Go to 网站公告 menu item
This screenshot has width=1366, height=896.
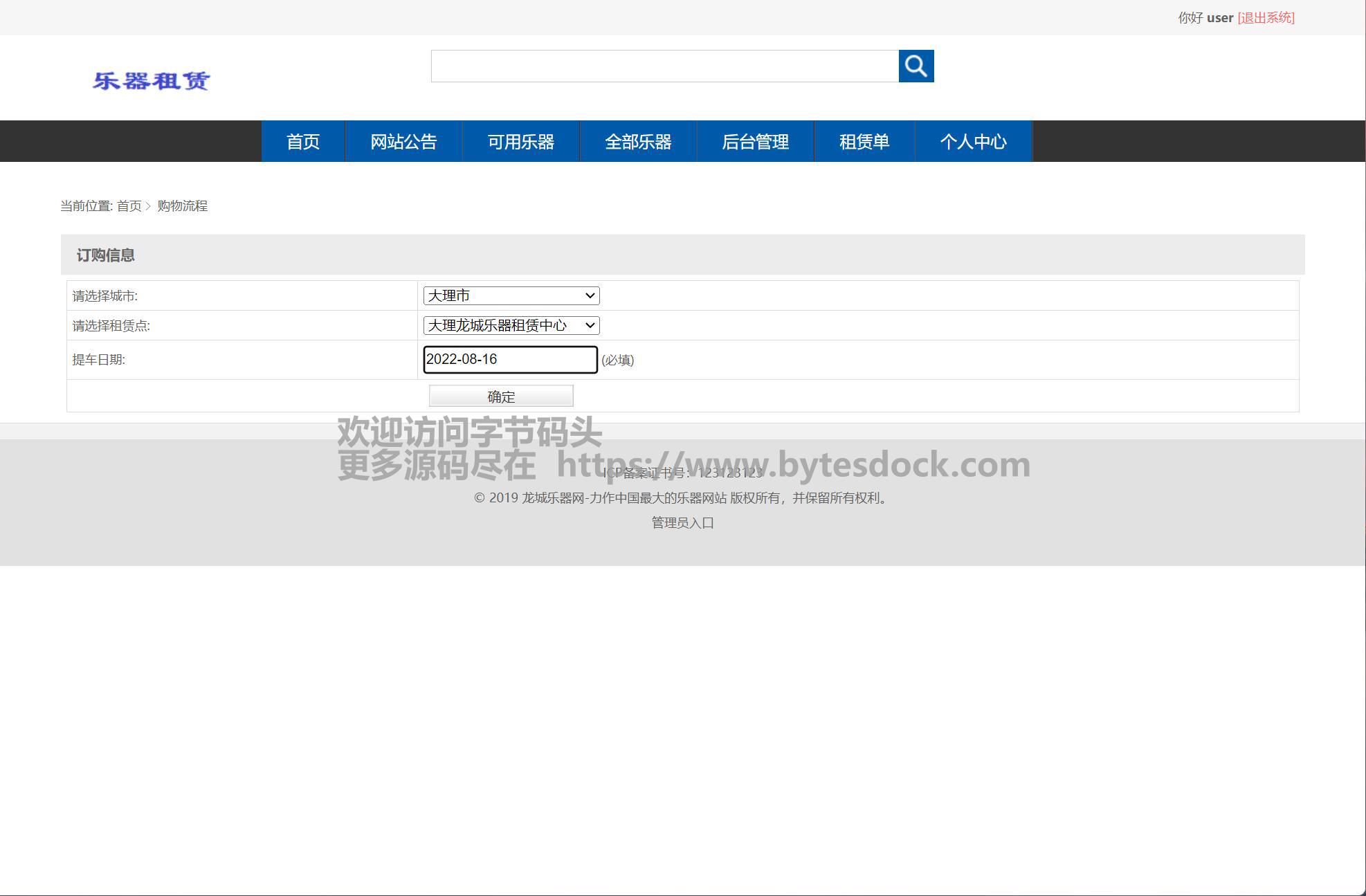(x=403, y=142)
